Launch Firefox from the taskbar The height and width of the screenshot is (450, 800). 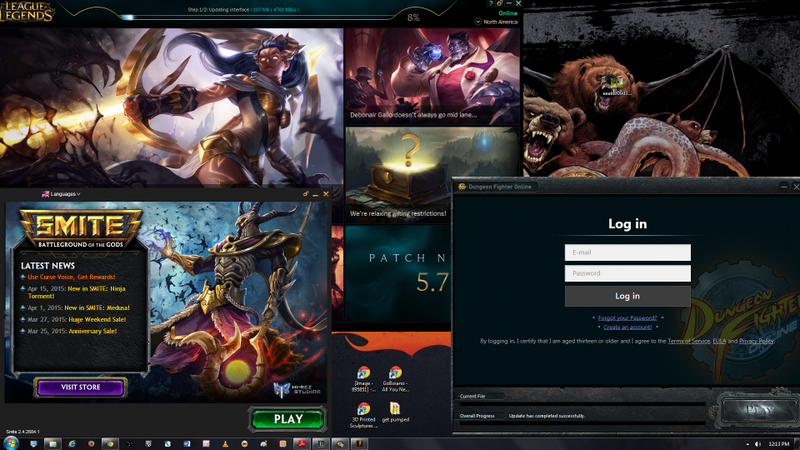[91, 444]
